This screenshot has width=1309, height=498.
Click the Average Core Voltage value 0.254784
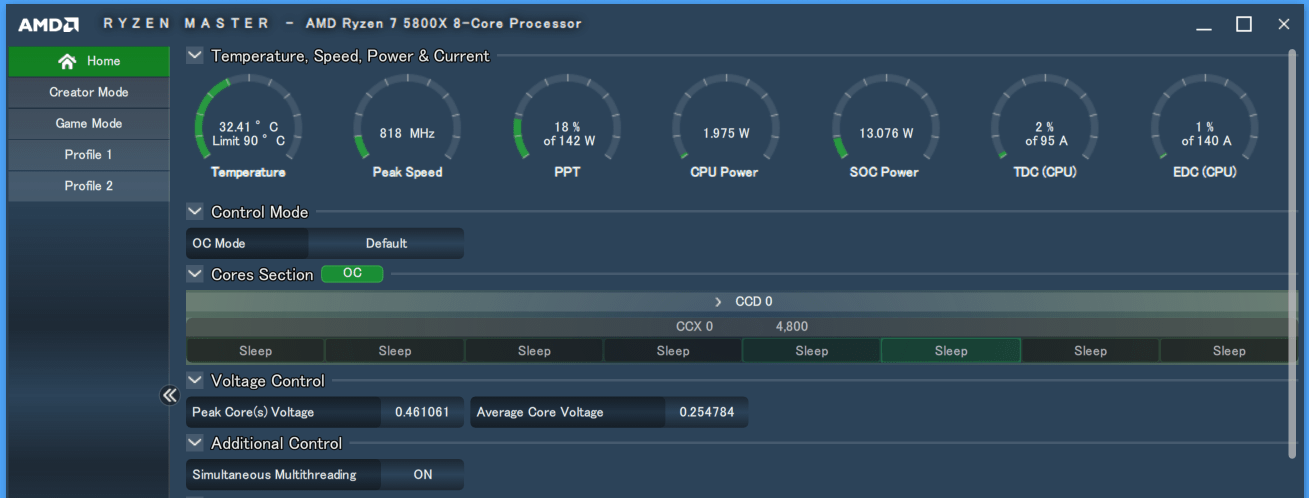(706, 412)
